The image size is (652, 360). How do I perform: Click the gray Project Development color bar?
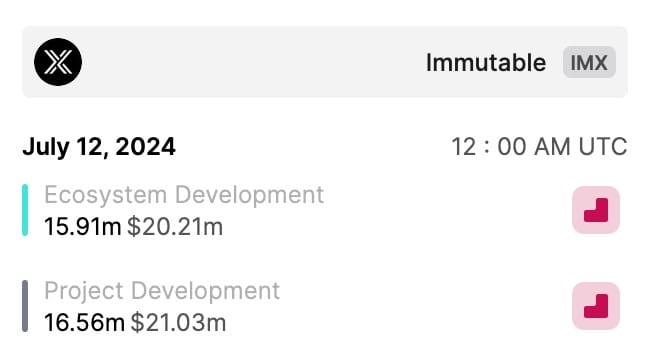(x=25, y=306)
